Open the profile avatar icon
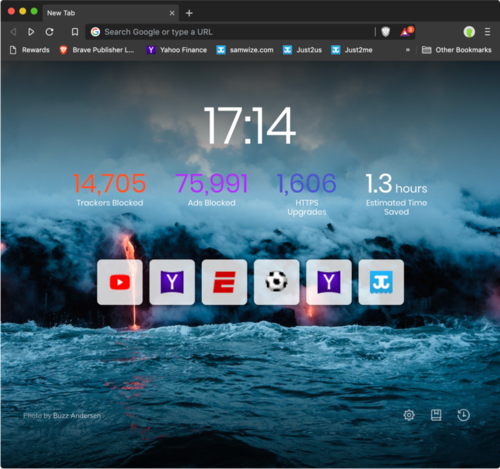500x469 pixels. (x=469, y=32)
